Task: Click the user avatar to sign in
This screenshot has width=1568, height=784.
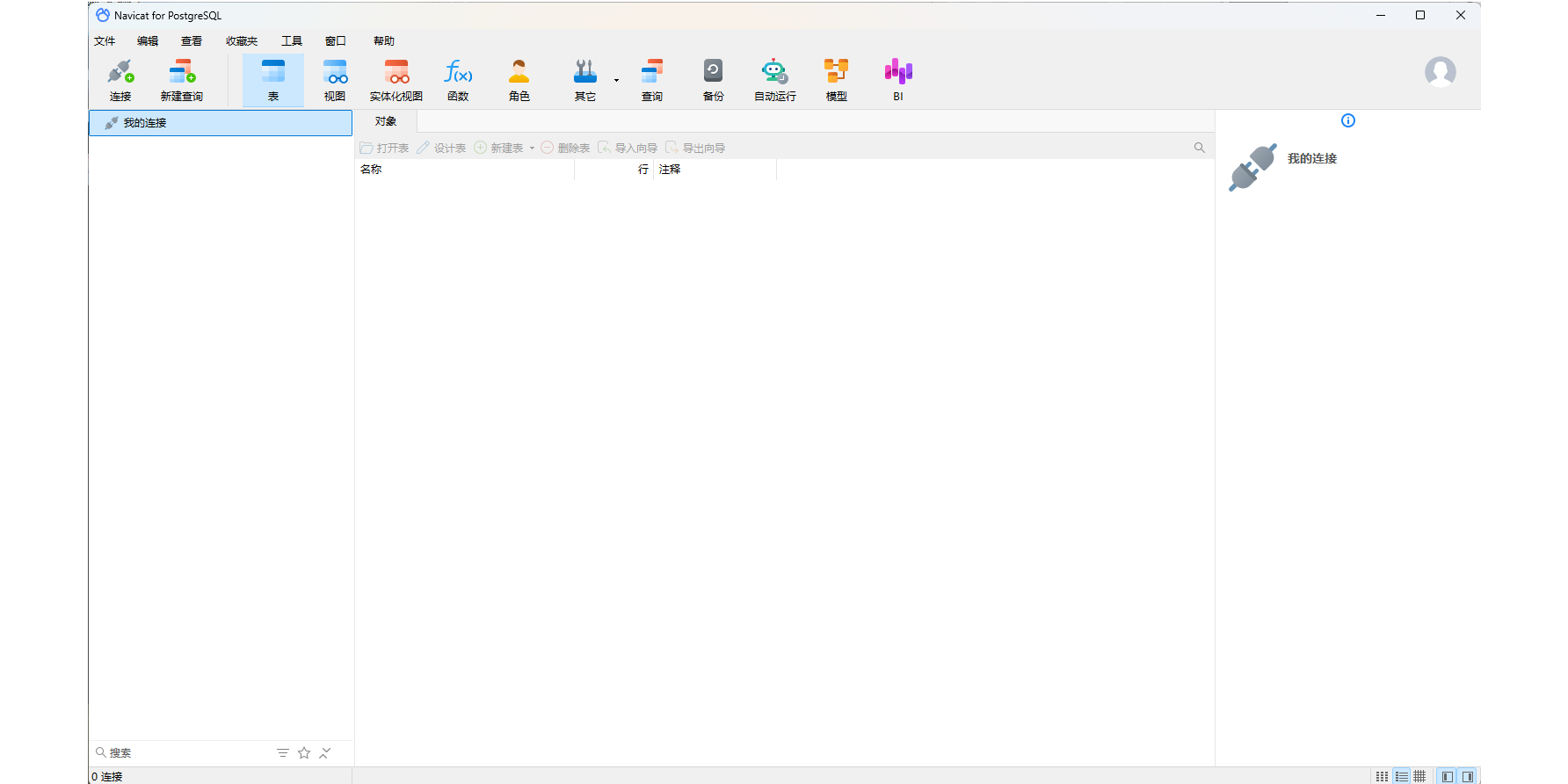Action: tap(1440, 72)
